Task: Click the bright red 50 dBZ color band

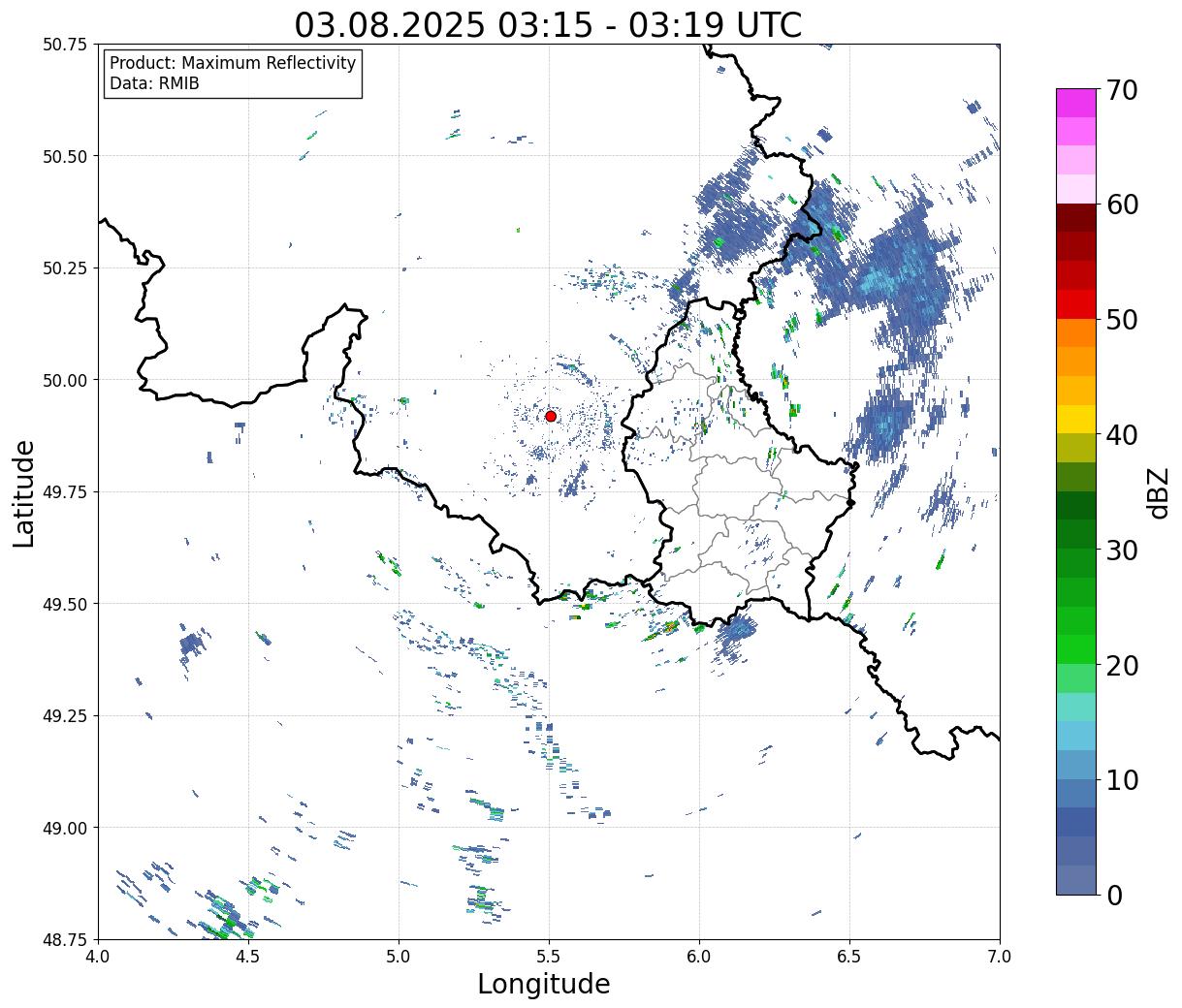Action: [x=1076, y=304]
